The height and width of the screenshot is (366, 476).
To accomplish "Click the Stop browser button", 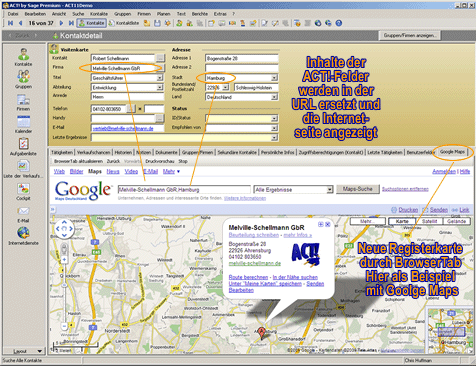I will pyautogui.click(x=183, y=161).
